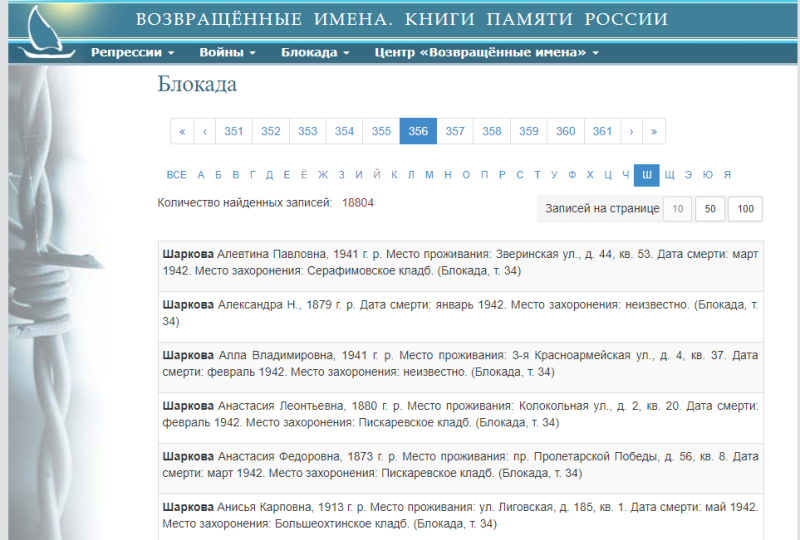Filter names by letter К

(394, 175)
